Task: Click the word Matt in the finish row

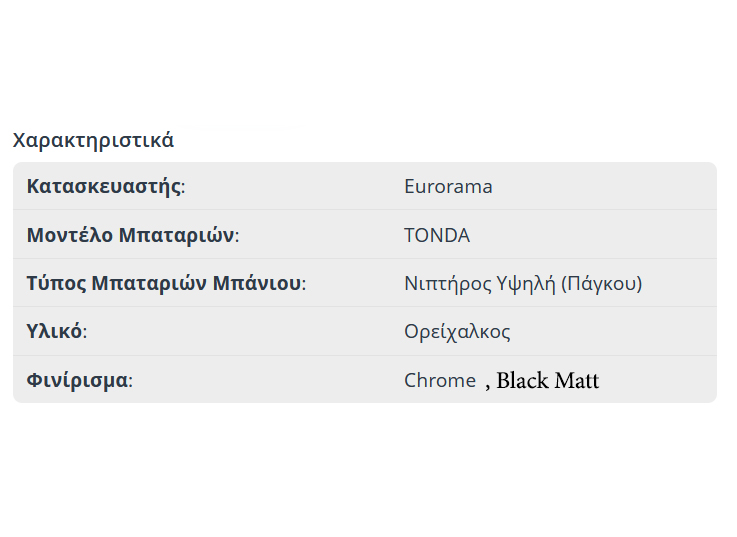Action: click(575, 381)
